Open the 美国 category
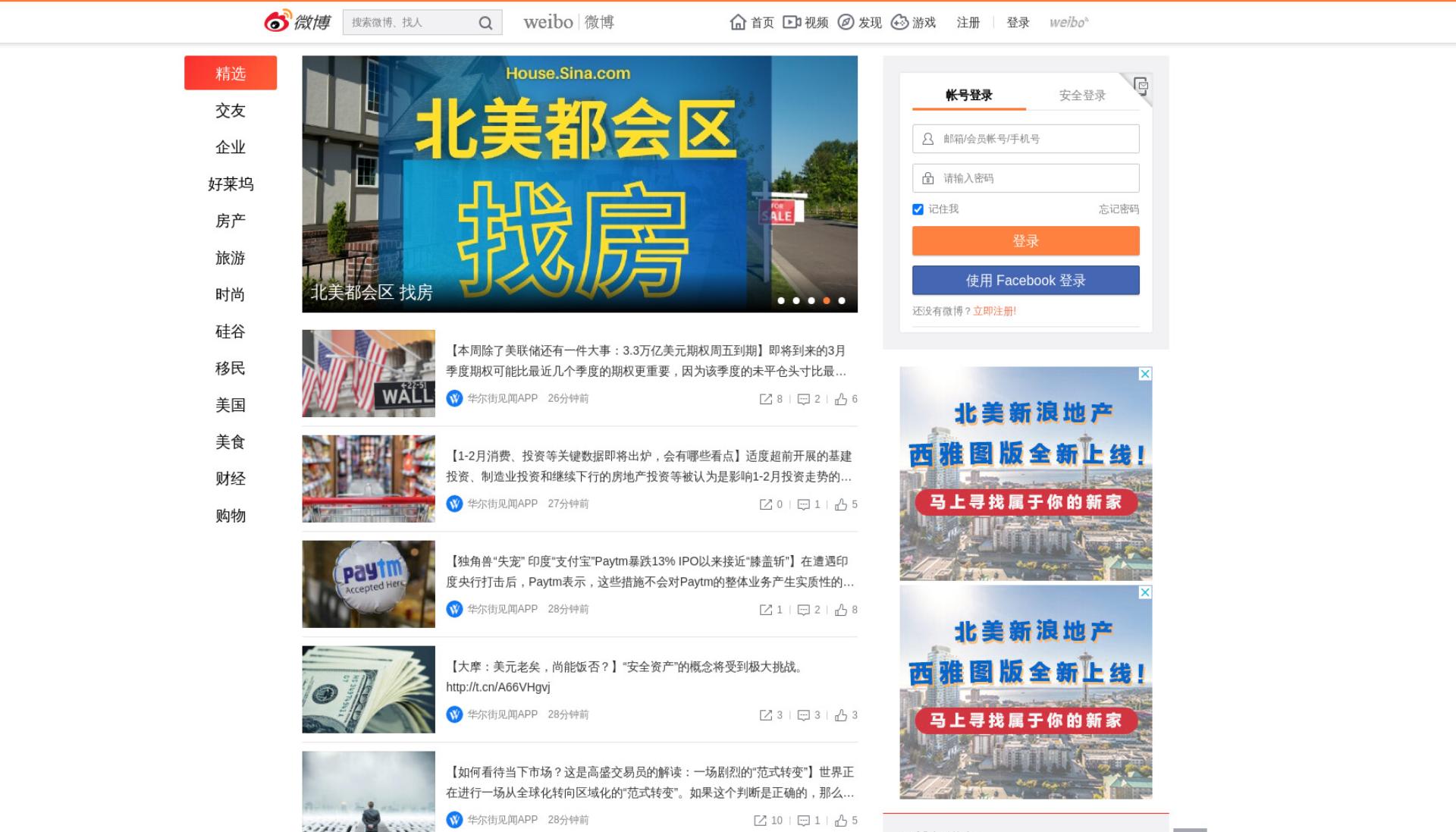 click(x=231, y=405)
